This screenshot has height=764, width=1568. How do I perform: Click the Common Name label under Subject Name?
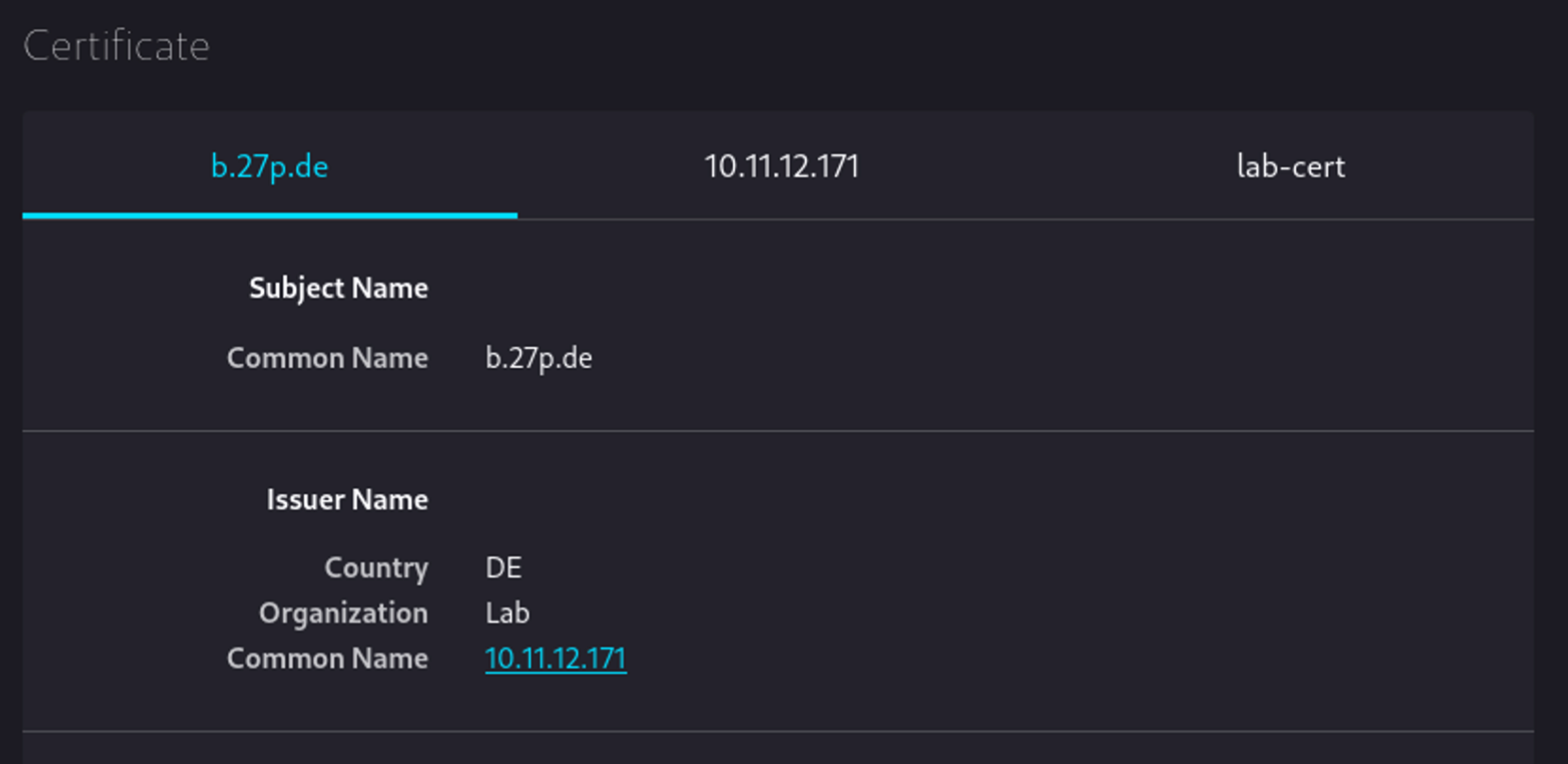pyautogui.click(x=326, y=358)
